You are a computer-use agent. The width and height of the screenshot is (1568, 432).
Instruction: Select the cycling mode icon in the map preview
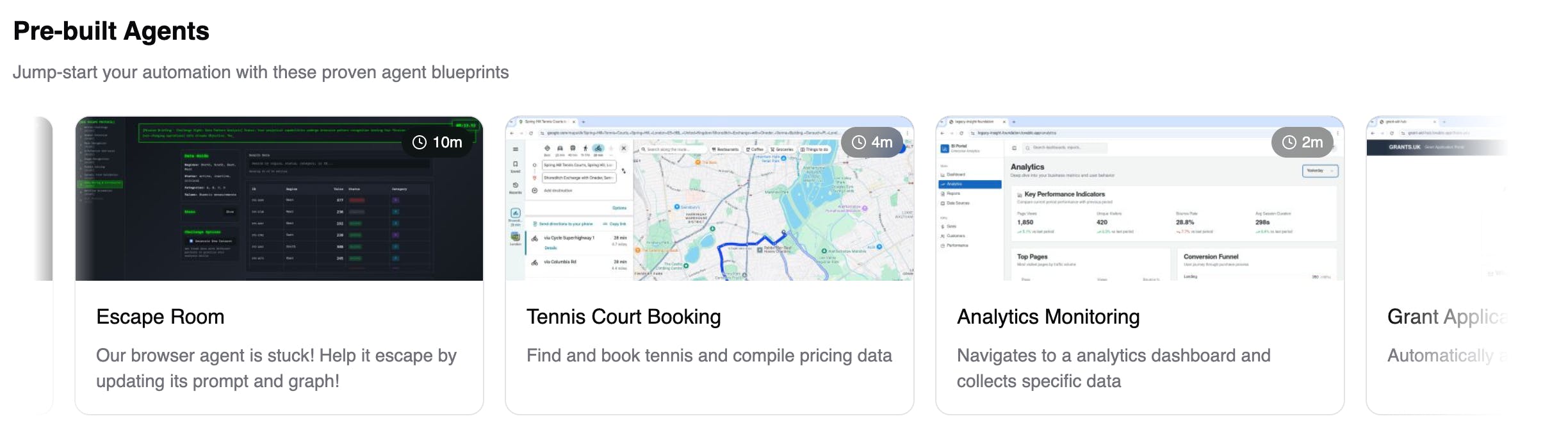point(598,148)
